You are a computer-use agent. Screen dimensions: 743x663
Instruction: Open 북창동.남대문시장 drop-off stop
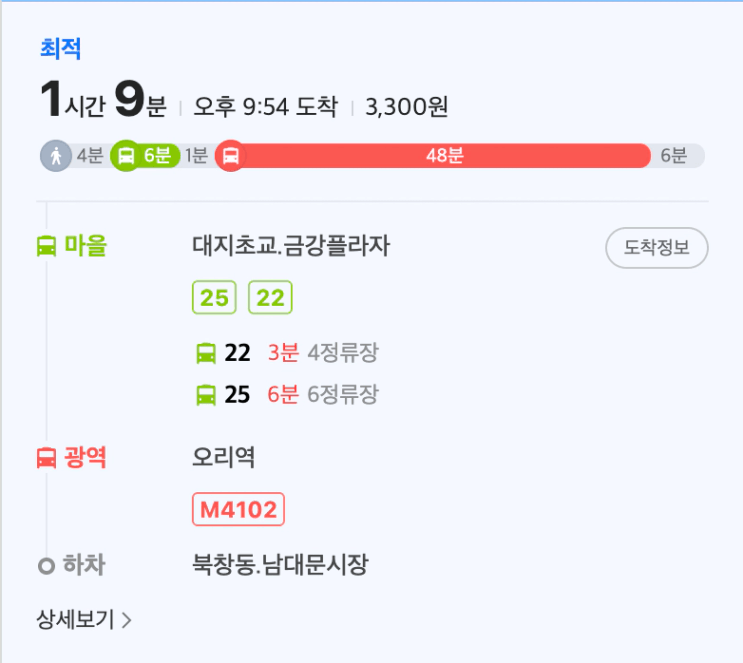pos(280,564)
